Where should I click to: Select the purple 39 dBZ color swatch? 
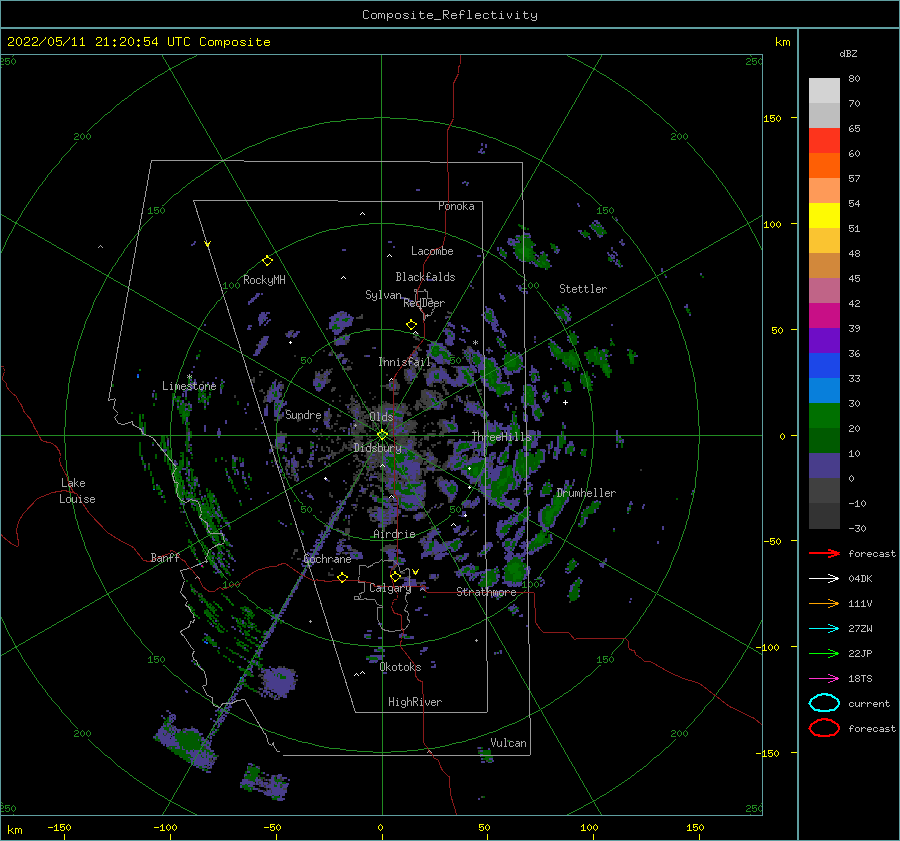[x=824, y=341]
